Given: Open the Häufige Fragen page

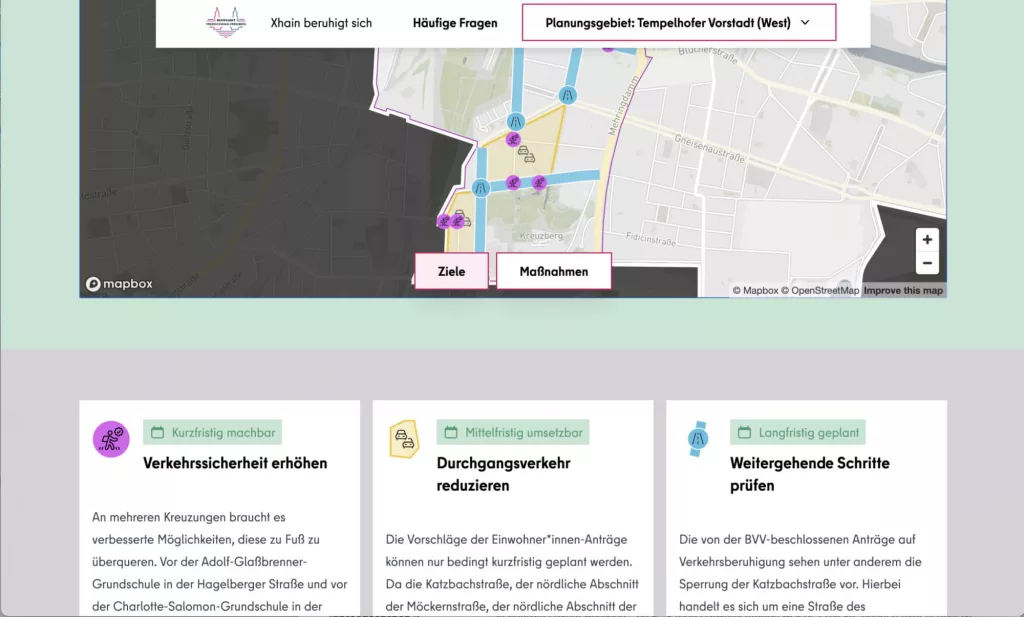Looking at the screenshot, I should [x=455, y=22].
